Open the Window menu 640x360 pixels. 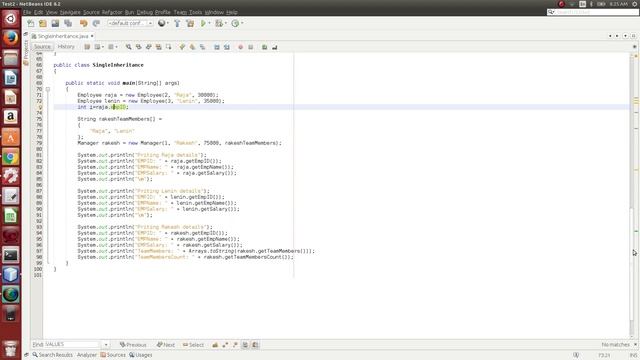point(214,12)
